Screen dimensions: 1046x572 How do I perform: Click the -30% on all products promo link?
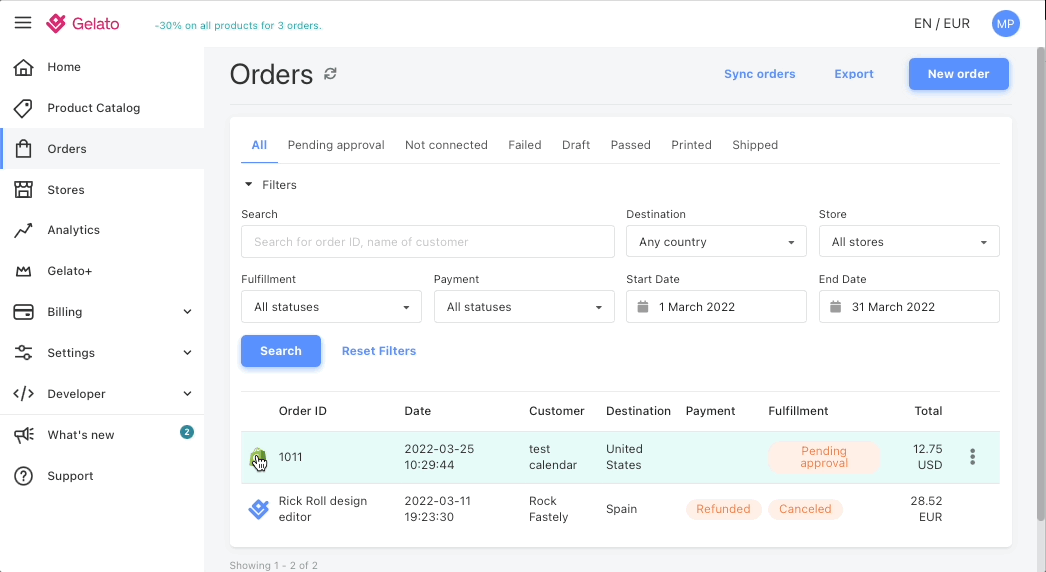tap(237, 25)
